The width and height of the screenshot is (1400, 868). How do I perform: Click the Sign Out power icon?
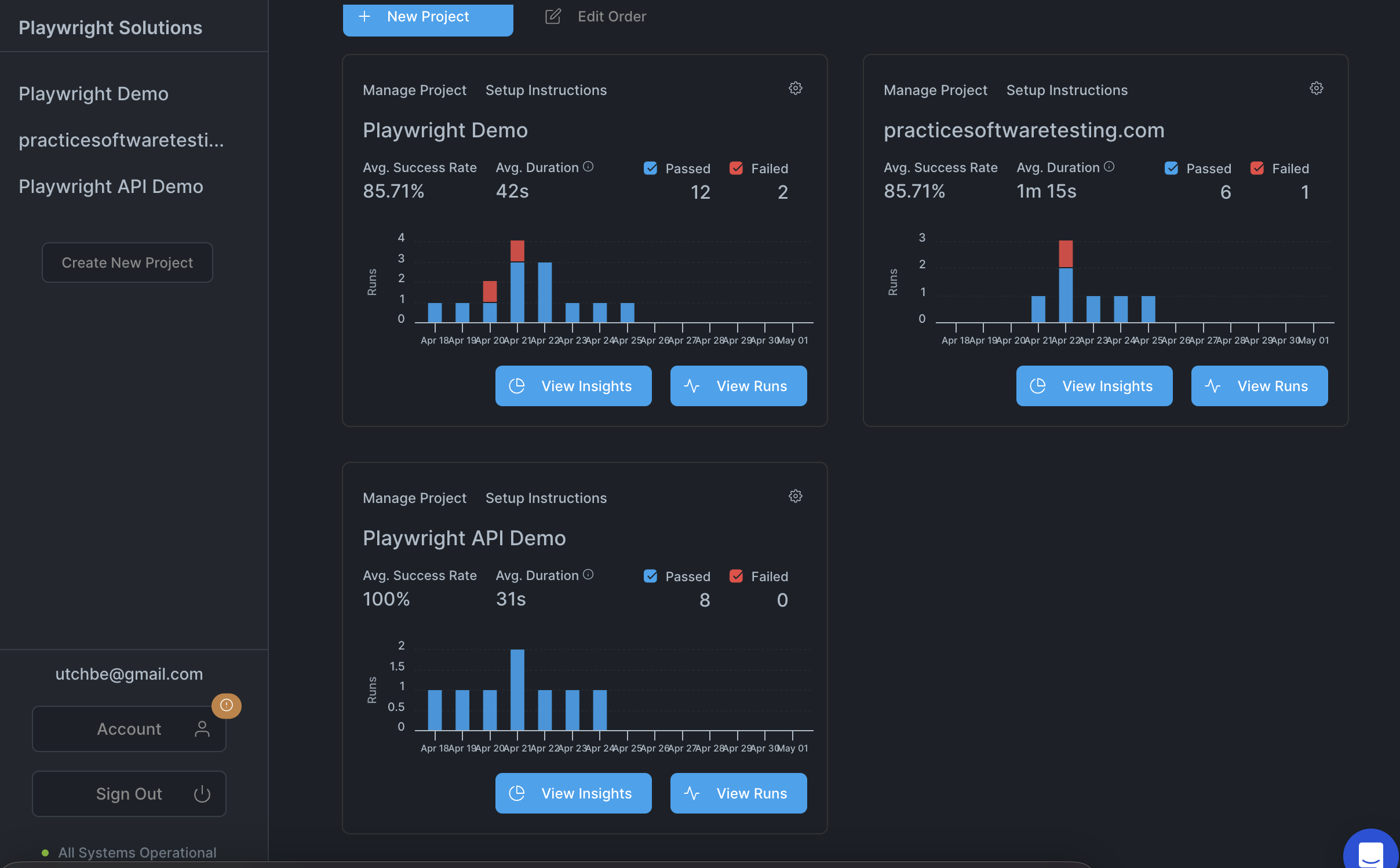click(201, 794)
